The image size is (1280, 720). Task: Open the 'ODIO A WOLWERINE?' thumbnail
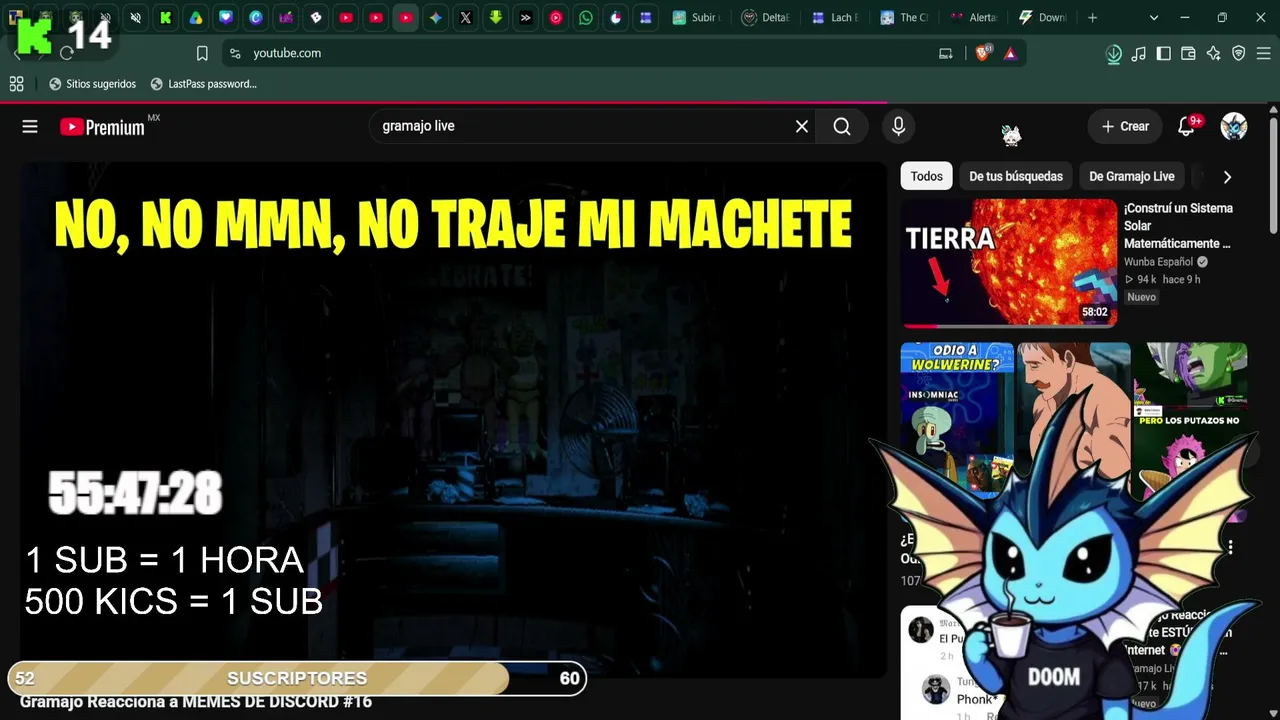click(957, 420)
